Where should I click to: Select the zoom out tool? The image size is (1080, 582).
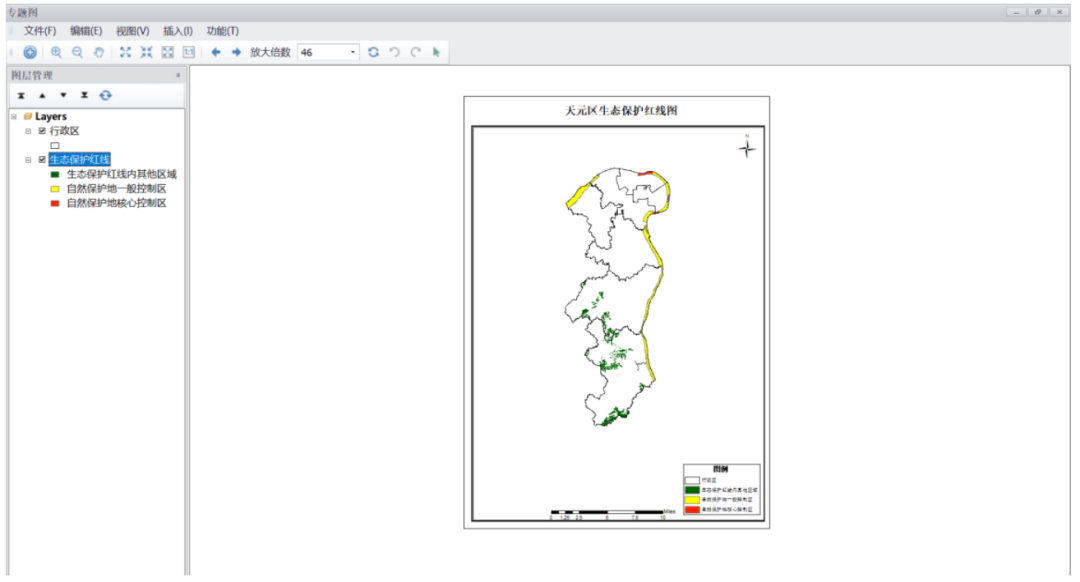(x=77, y=52)
